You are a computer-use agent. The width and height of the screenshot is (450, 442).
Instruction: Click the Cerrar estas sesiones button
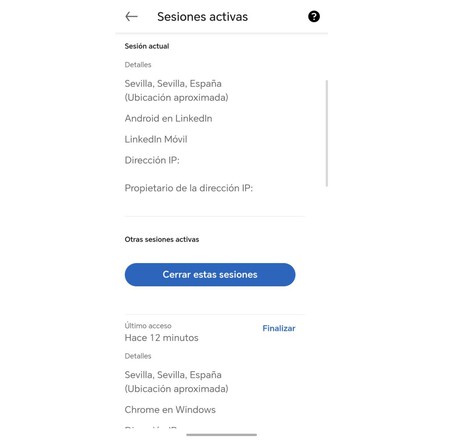pos(210,274)
